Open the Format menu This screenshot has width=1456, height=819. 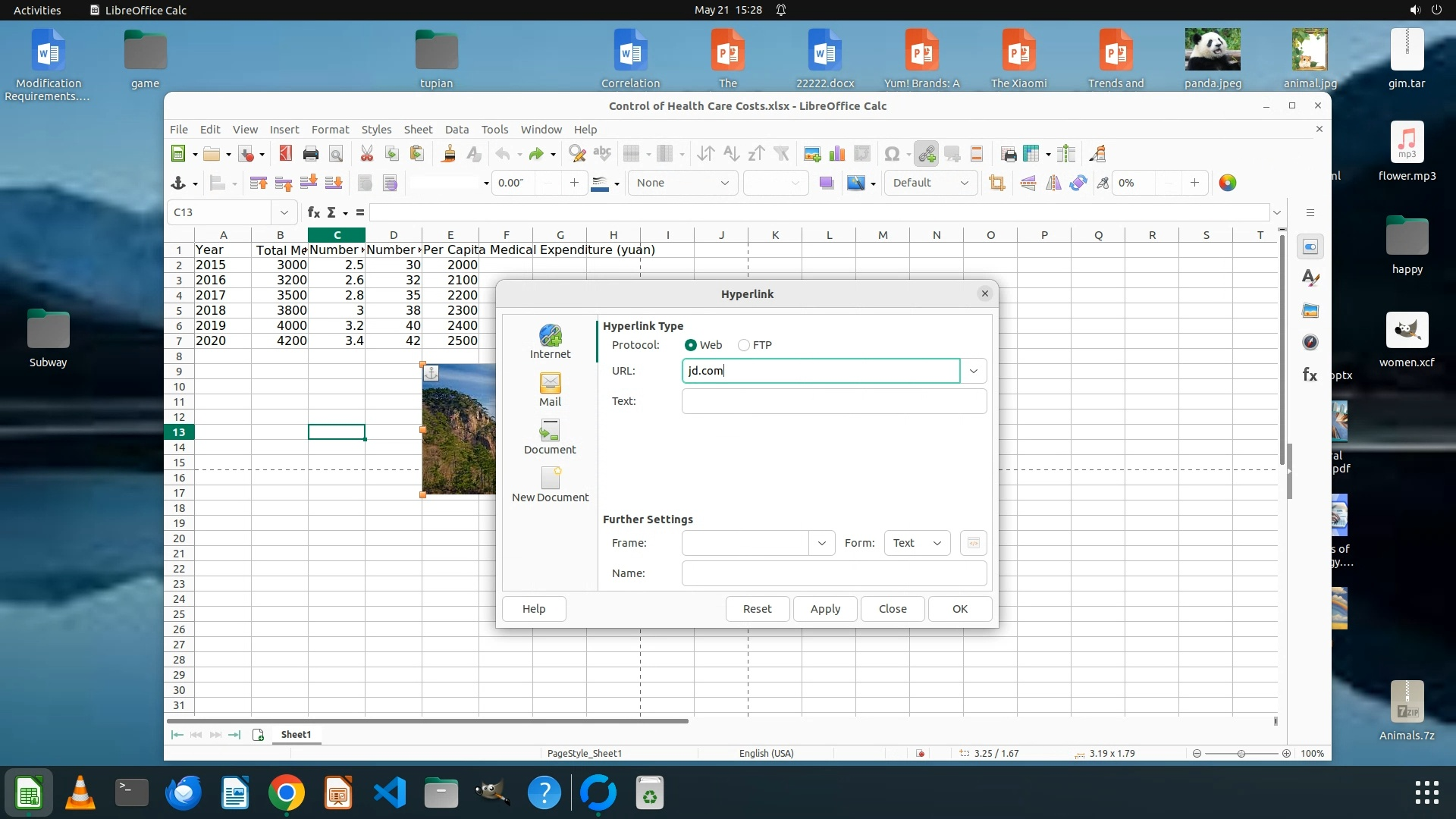(330, 130)
